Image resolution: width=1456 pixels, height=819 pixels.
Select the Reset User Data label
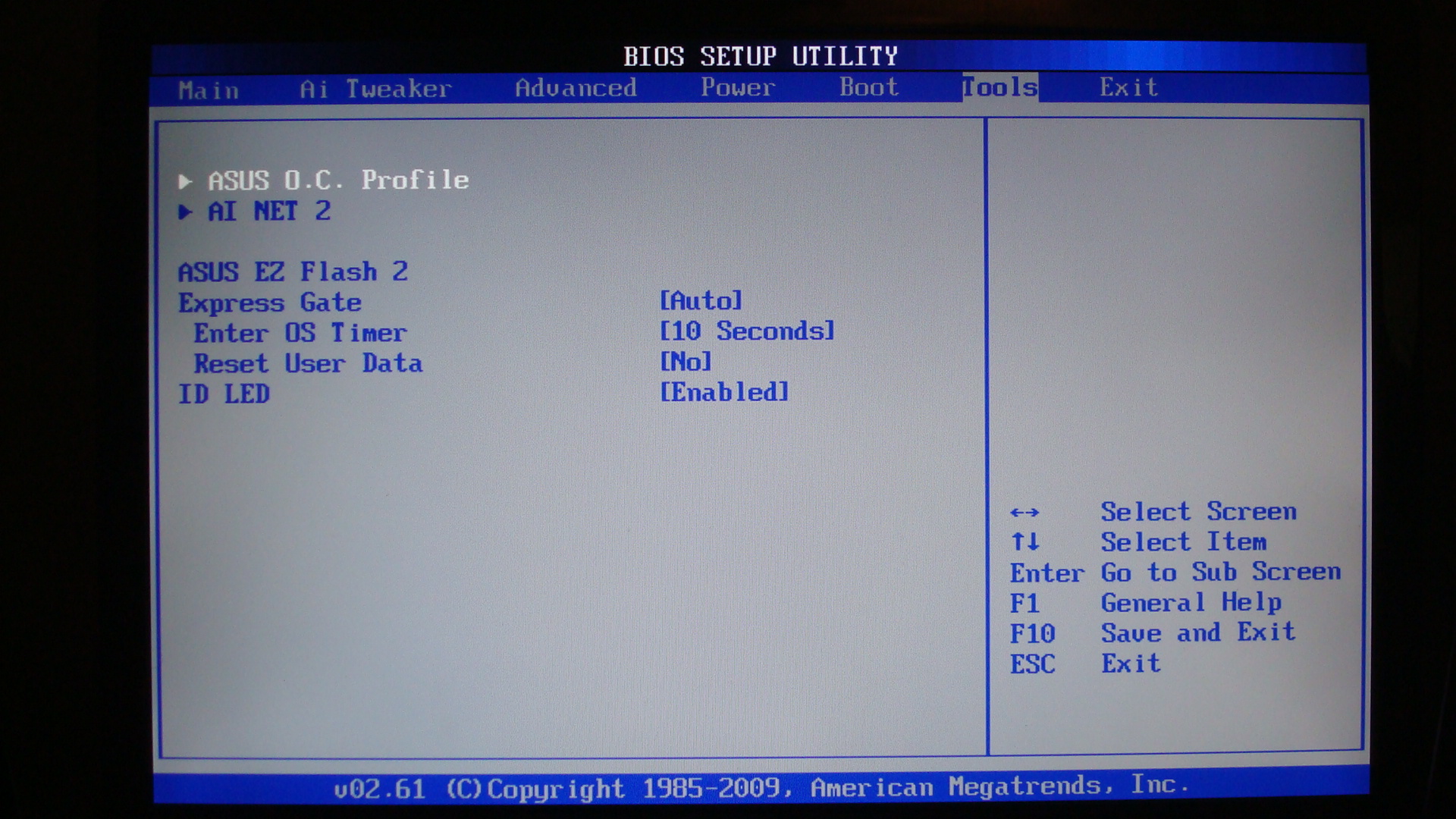pos(307,363)
